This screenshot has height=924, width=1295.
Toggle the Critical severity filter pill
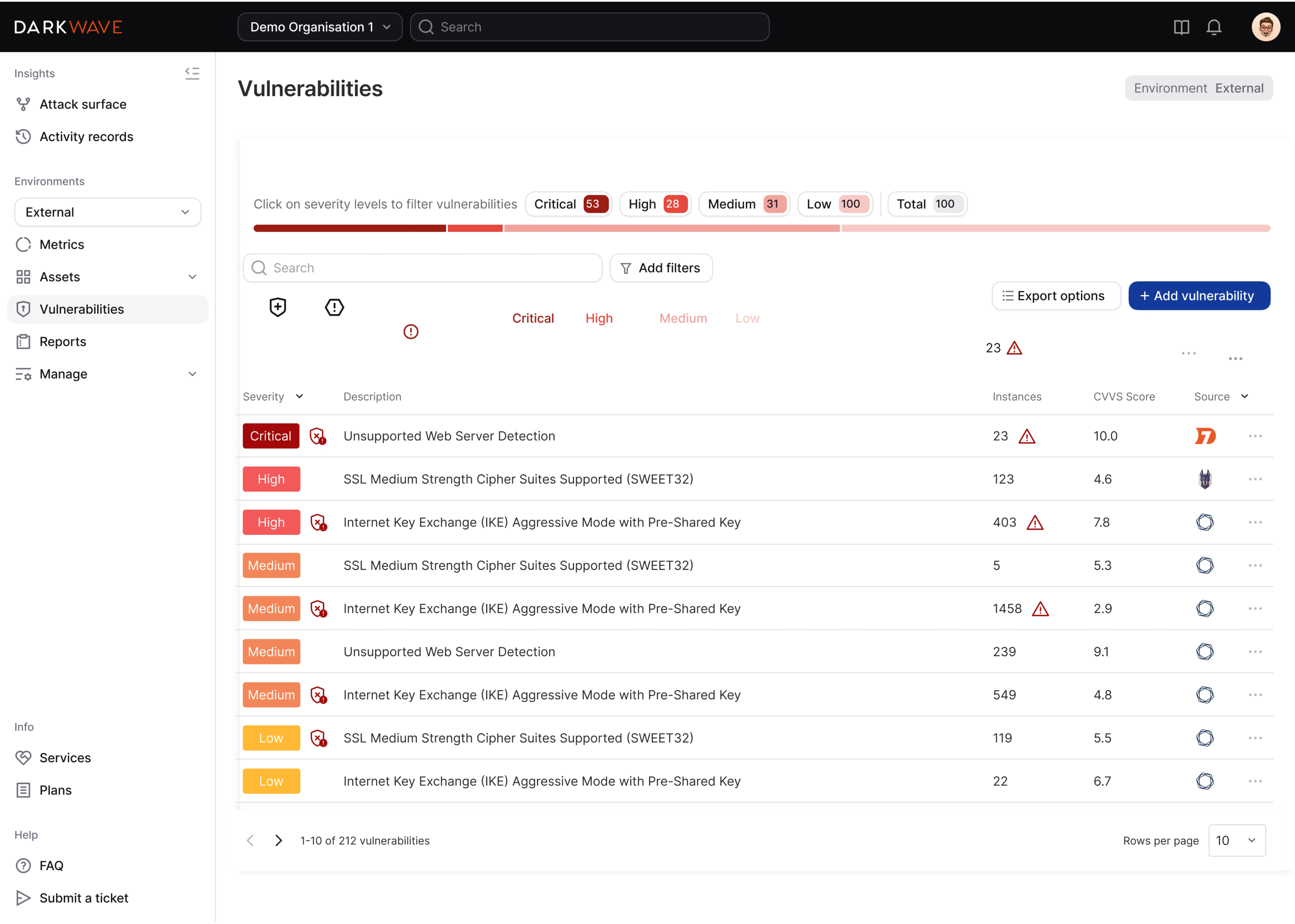[569, 204]
